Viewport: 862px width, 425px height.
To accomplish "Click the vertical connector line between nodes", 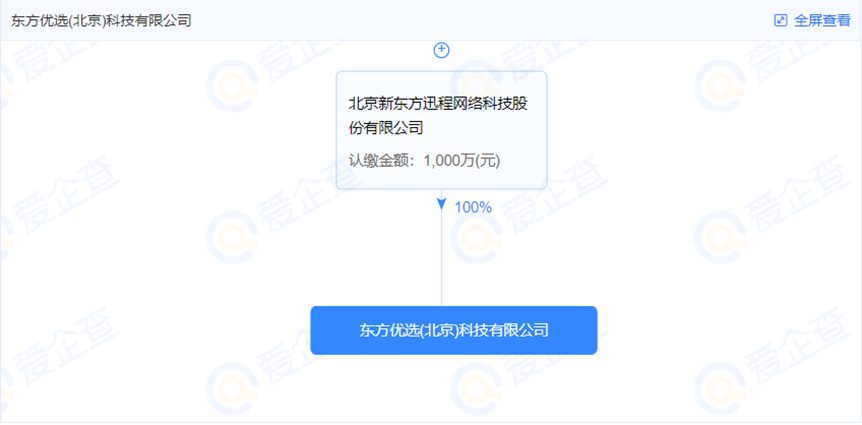I will [x=441, y=258].
